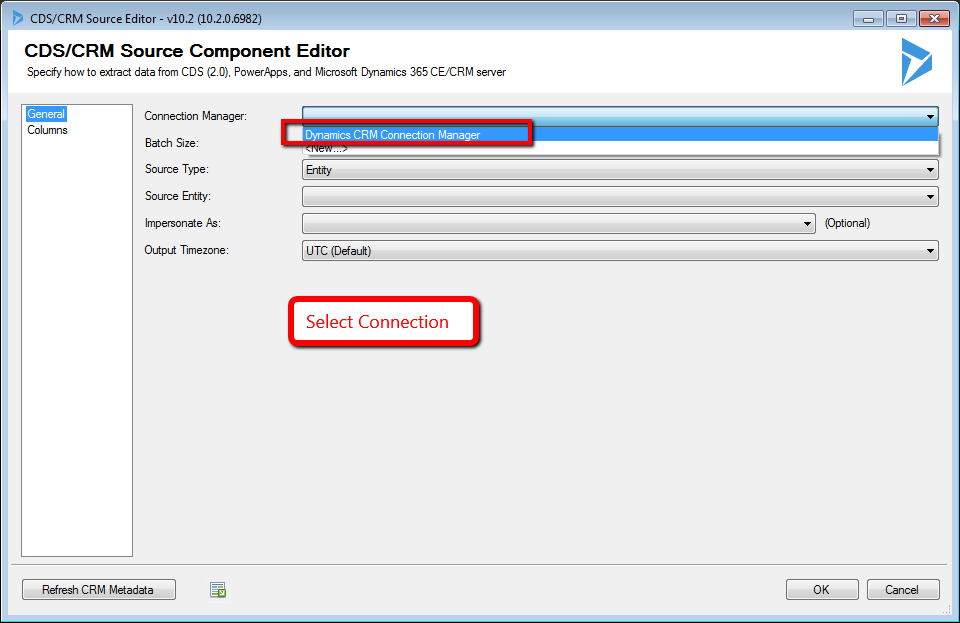Click the expression/properties grid icon

[218, 590]
